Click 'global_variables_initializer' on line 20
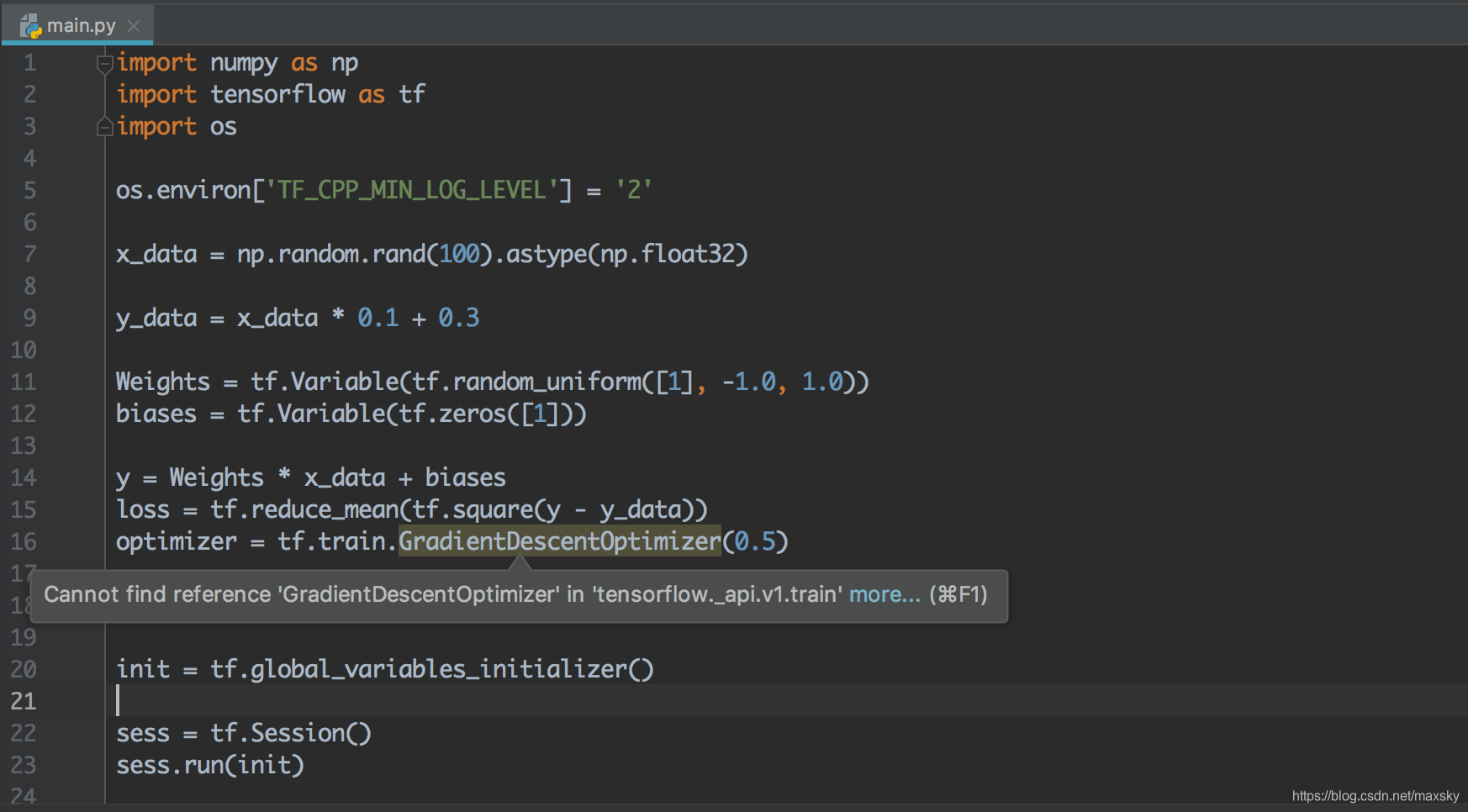The height and width of the screenshot is (812, 1468). [439, 670]
